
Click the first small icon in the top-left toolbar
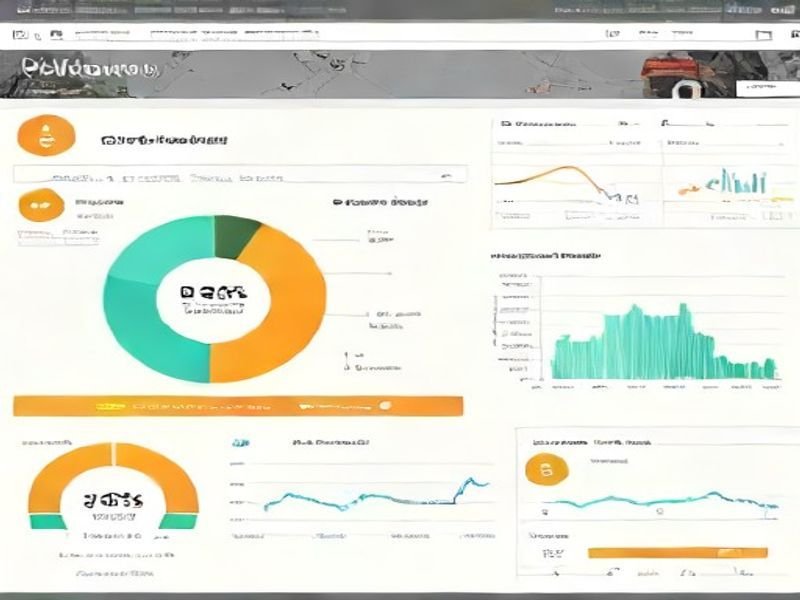pyautogui.click(x=20, y=35)
